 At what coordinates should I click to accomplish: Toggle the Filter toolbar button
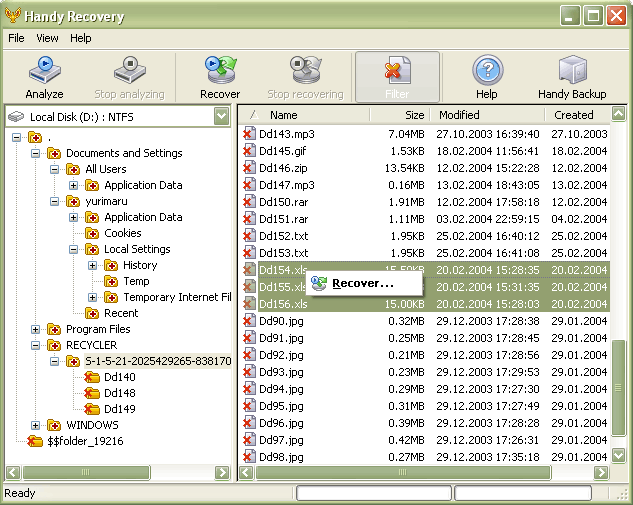point(397,77)
